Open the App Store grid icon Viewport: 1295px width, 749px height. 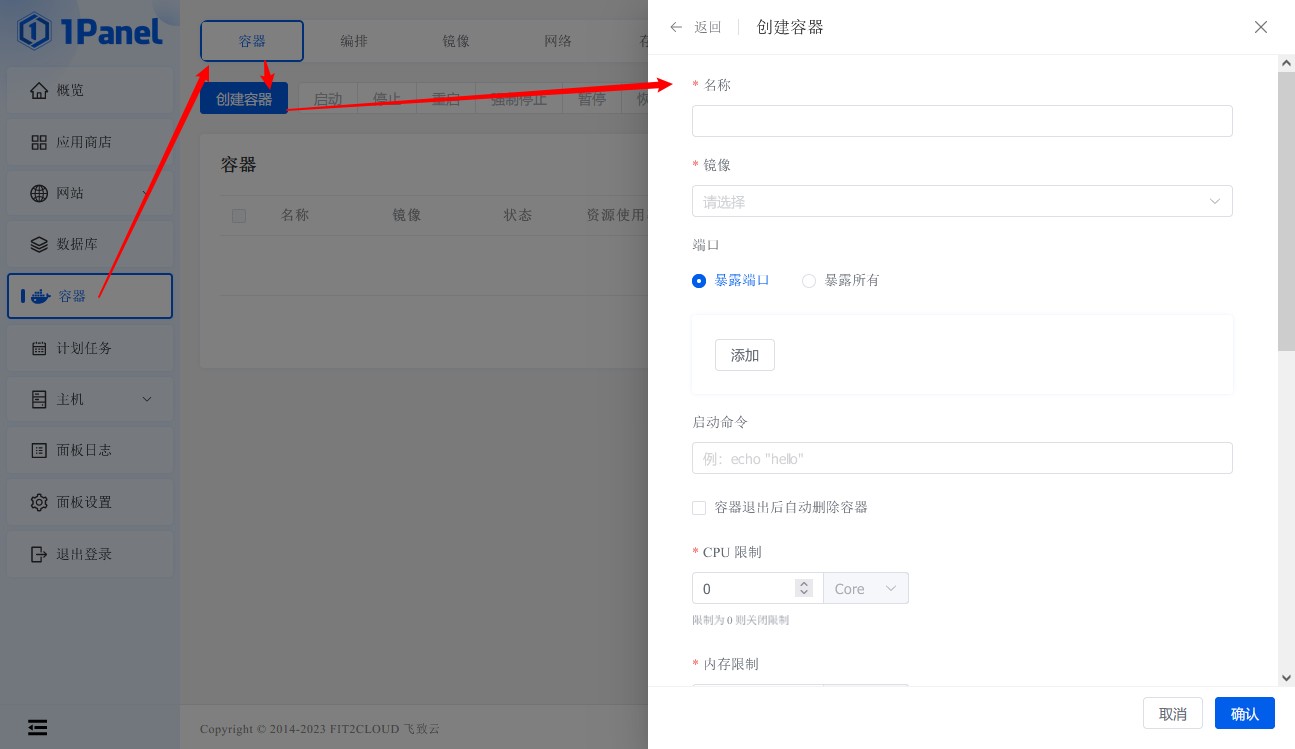pos(39,142)
